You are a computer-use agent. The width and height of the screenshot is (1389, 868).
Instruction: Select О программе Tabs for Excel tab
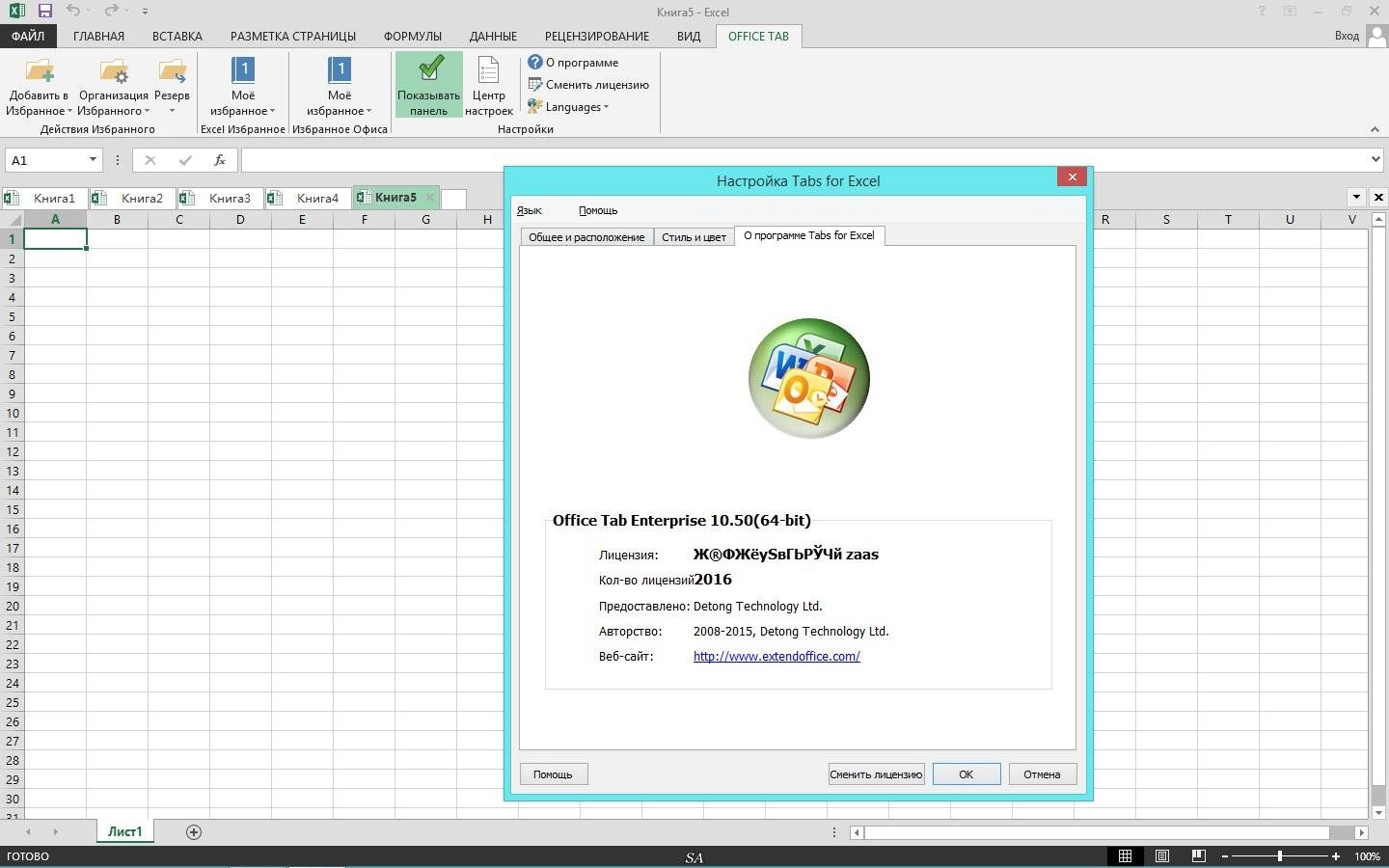(809, 235)
